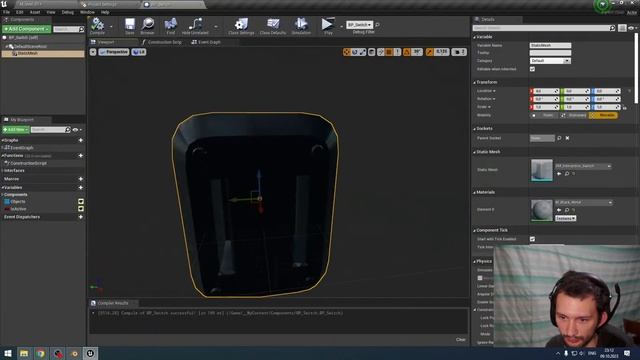The width and height of the screenshot is (640, 360).
Task: Compile the blueprint using Compile icon
Action: (x=98, y=24)
